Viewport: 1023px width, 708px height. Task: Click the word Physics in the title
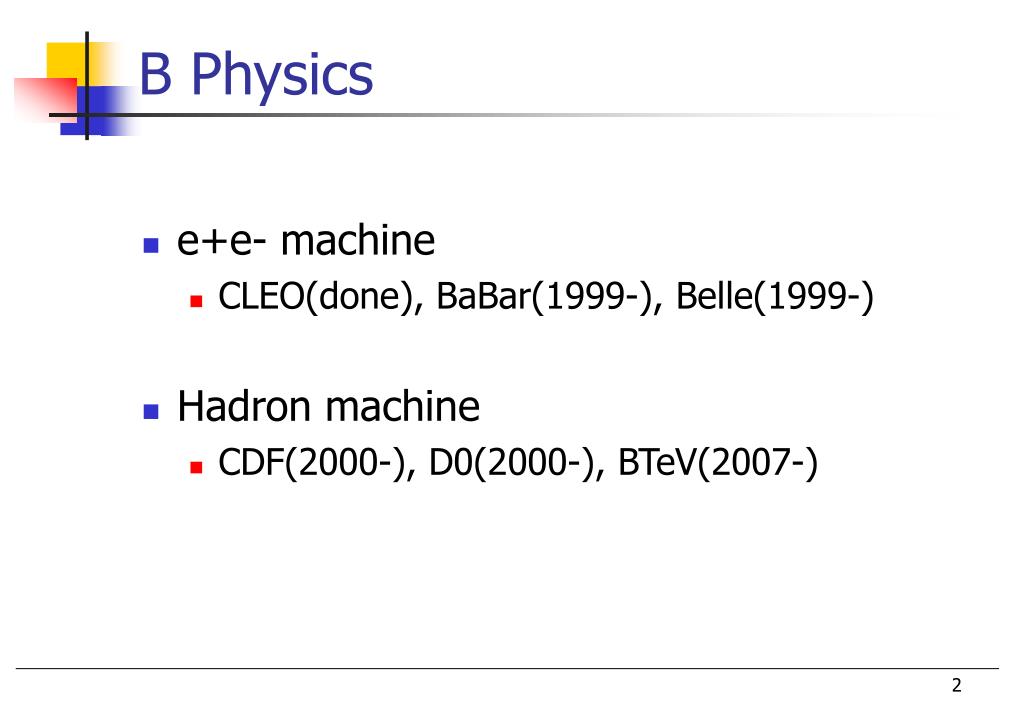point(282,76)
